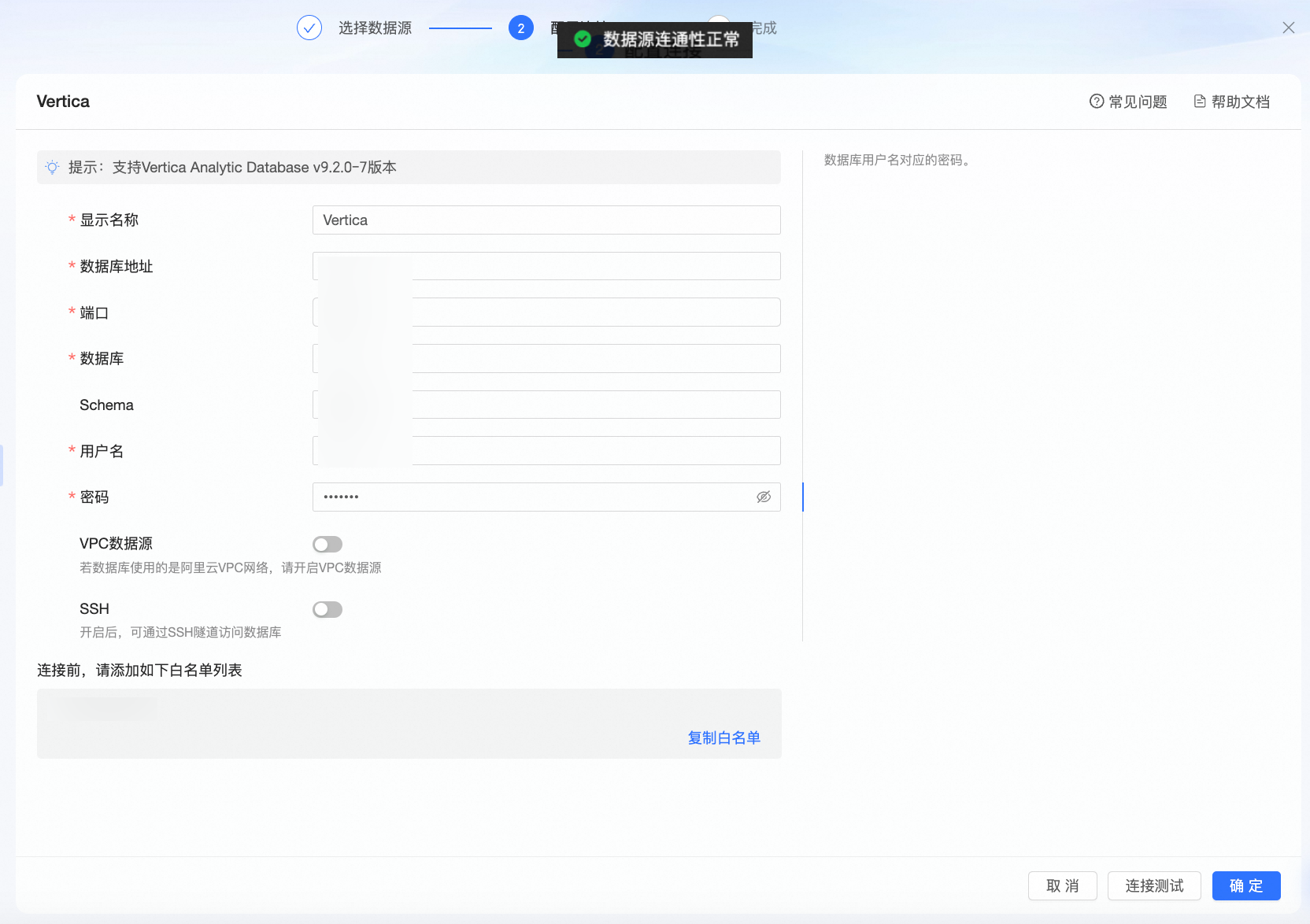This screenshot has height=924, width=1310.
Task: Click the 显示名称 field label
Action: click(109, 220)
